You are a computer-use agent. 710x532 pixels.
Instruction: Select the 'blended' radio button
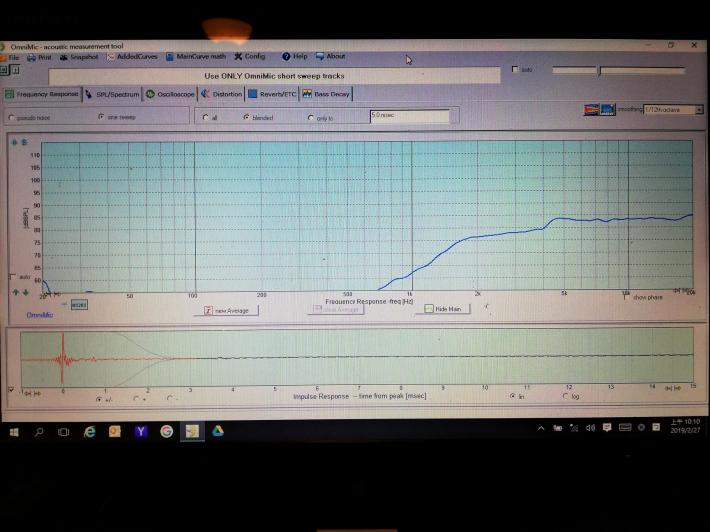pyautogui.click(x=246, y=117)
